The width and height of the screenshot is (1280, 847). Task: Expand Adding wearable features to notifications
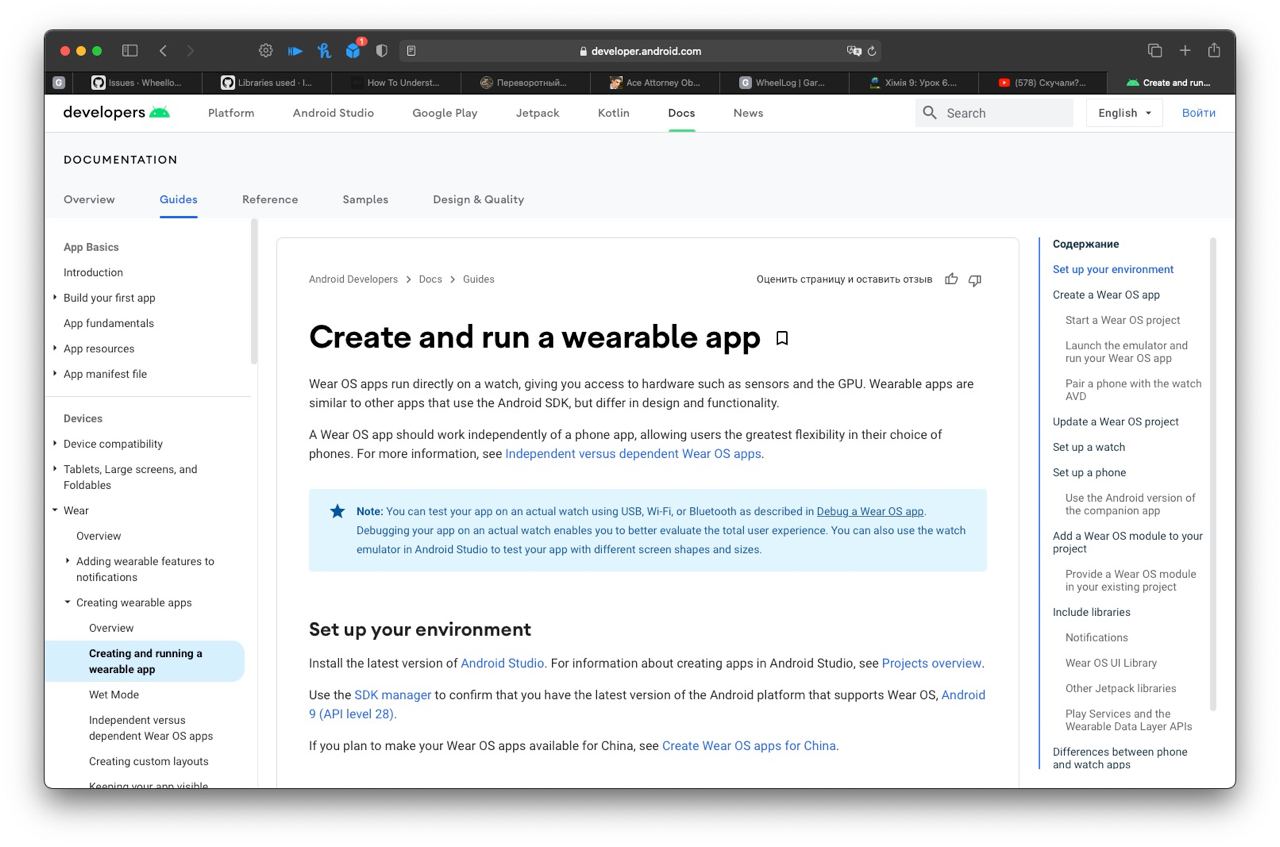point(67,561)
